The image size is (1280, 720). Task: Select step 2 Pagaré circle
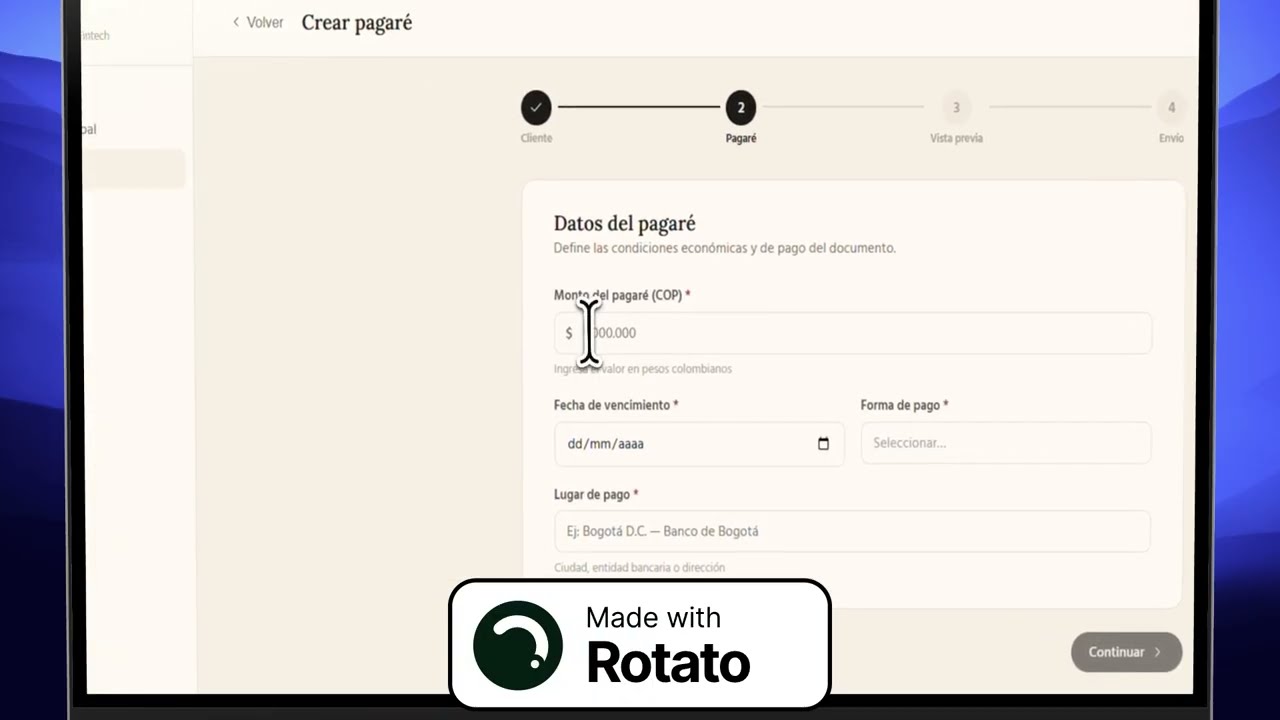pyautogui.click(x=741, y=107)
